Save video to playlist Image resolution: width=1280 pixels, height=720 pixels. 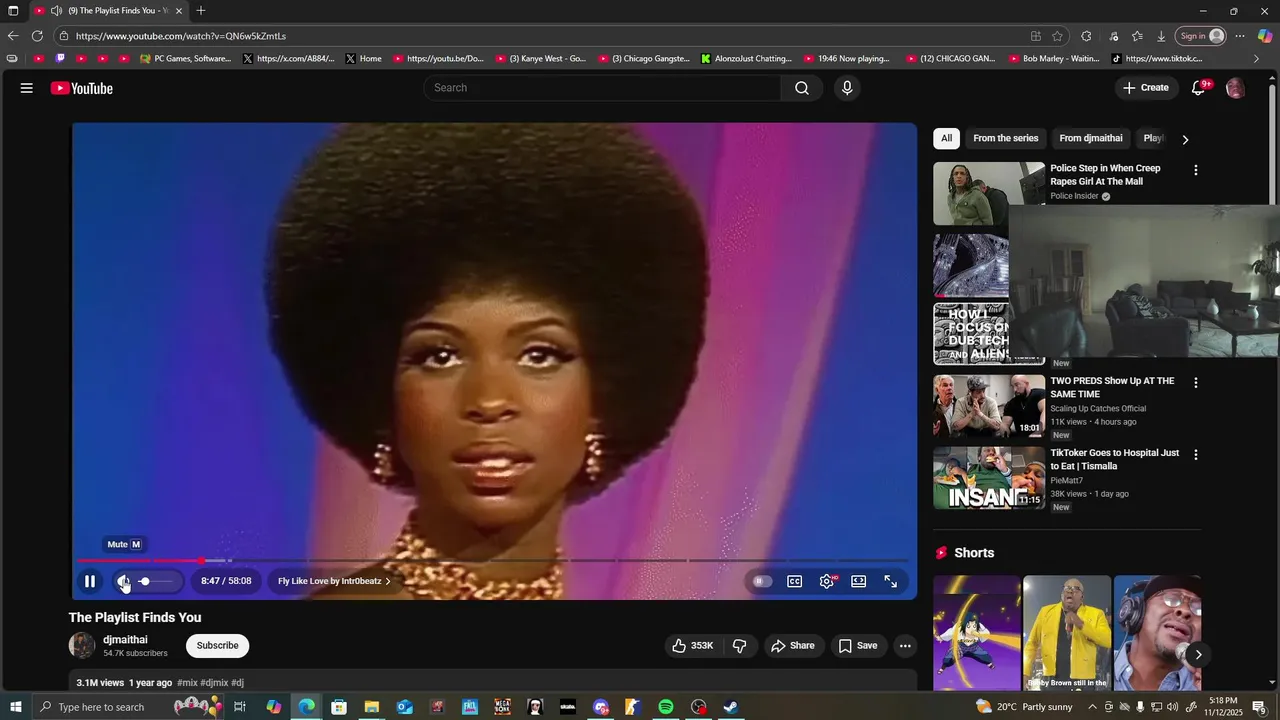[858, 646]
